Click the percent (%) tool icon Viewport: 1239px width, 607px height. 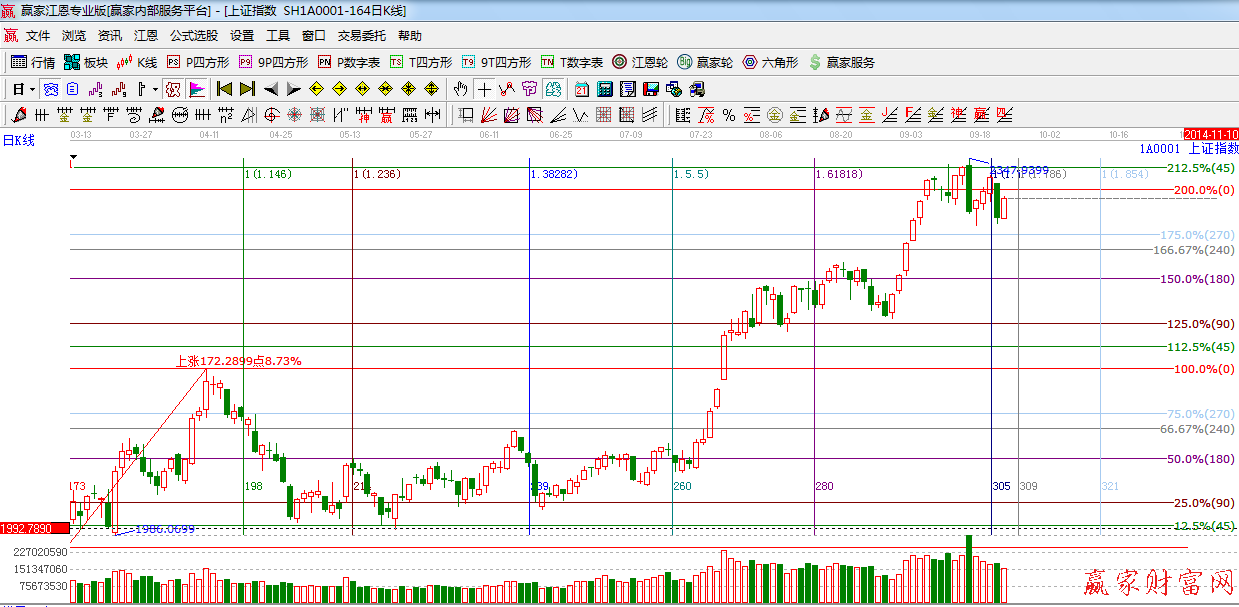[x=728, y=115]
